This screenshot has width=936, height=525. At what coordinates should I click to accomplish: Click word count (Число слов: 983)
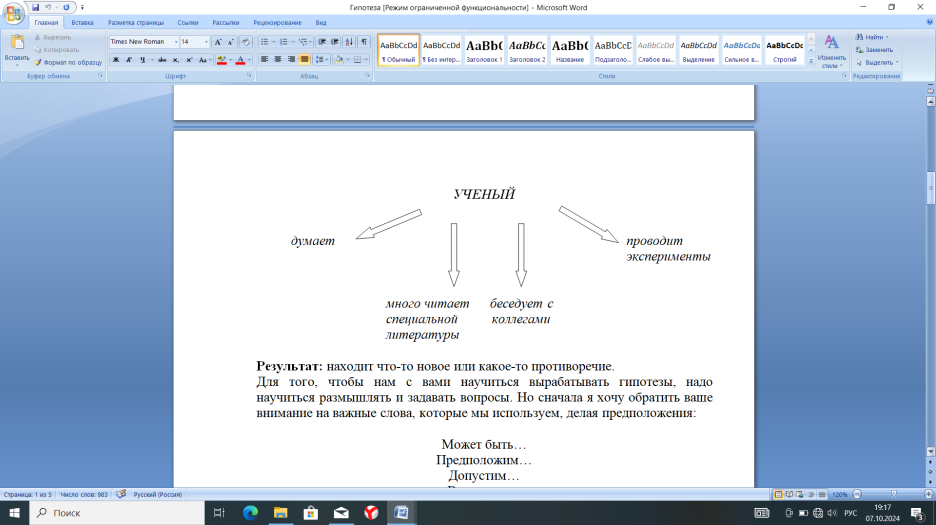(x=84, y=495)
